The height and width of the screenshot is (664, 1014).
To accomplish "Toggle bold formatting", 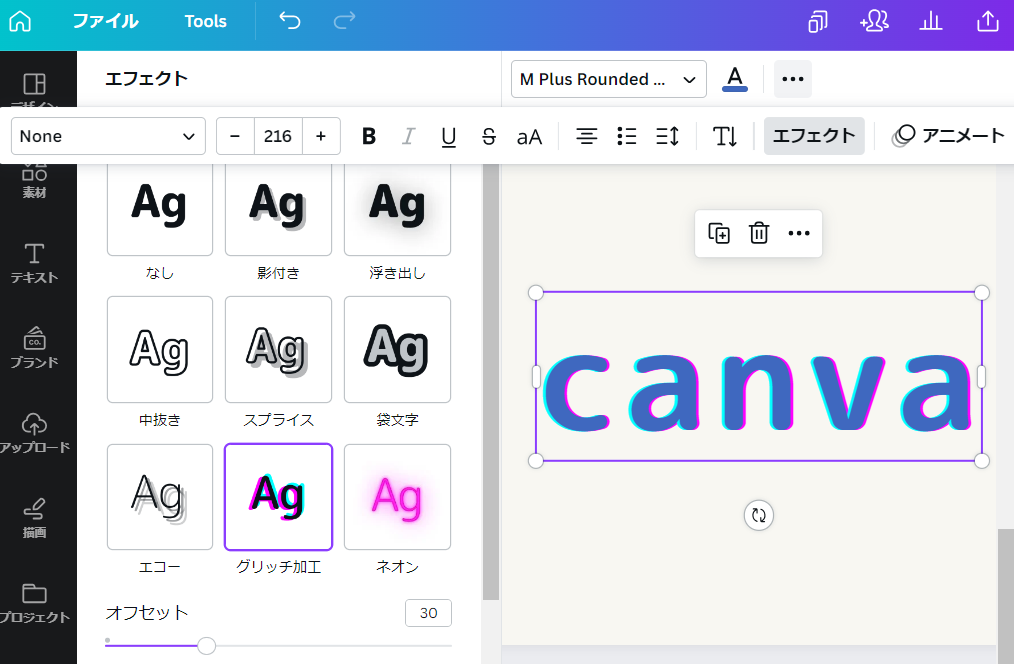I will pos(369,136).
